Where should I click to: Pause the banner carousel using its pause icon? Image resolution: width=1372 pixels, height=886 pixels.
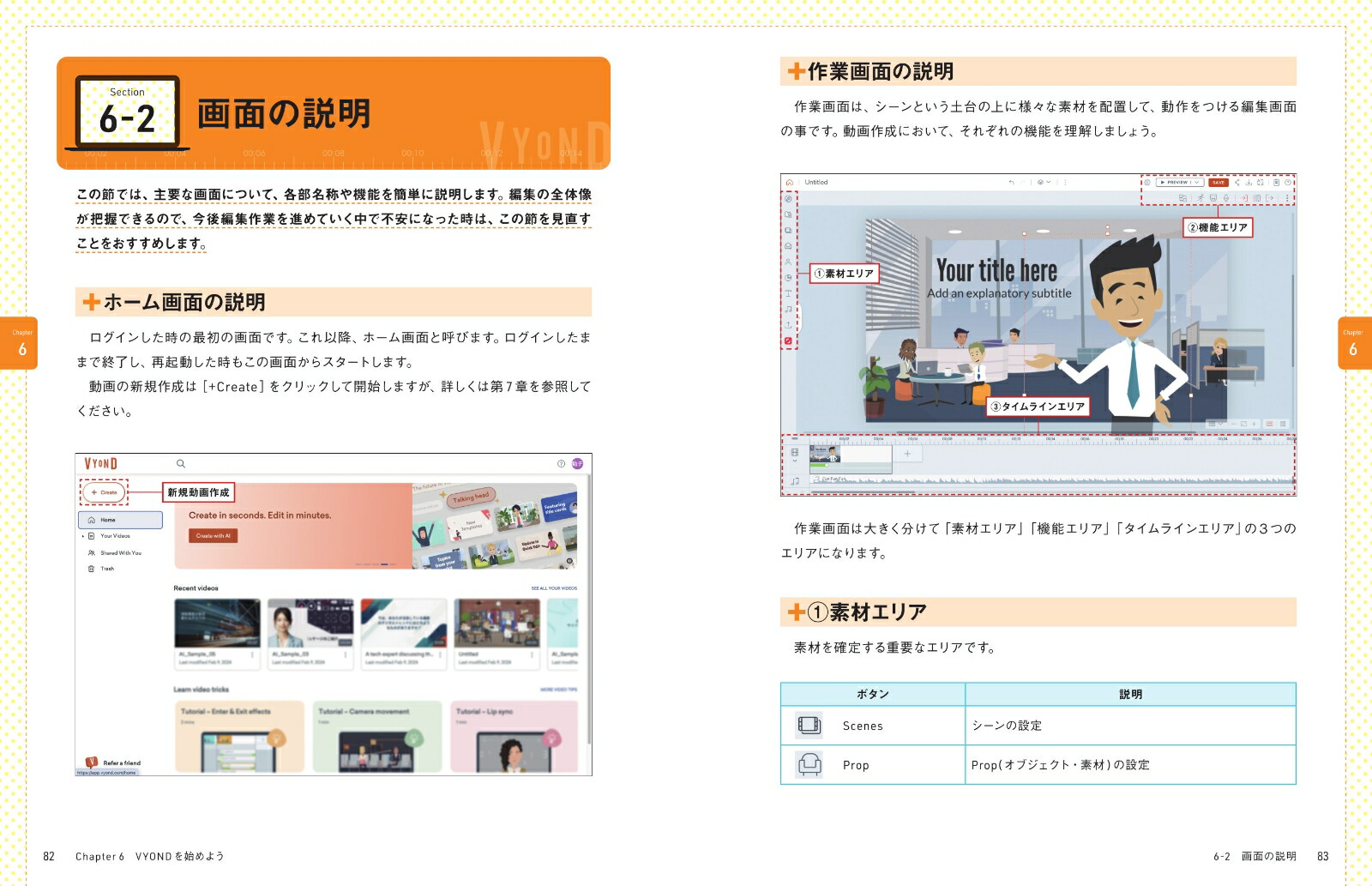pos(569,561)
